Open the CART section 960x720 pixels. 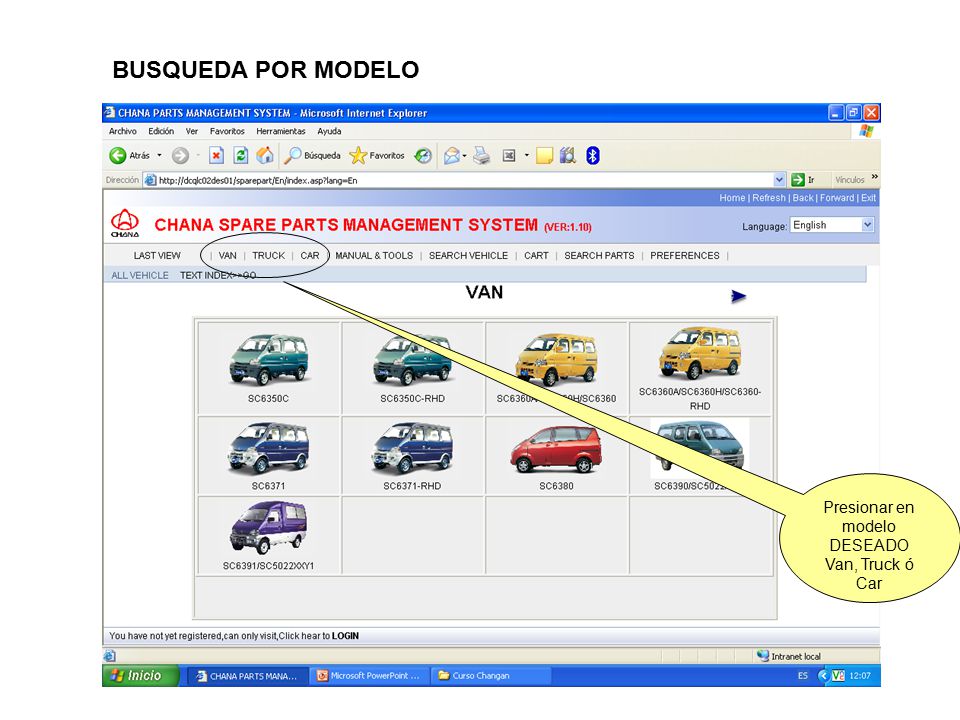536,255
